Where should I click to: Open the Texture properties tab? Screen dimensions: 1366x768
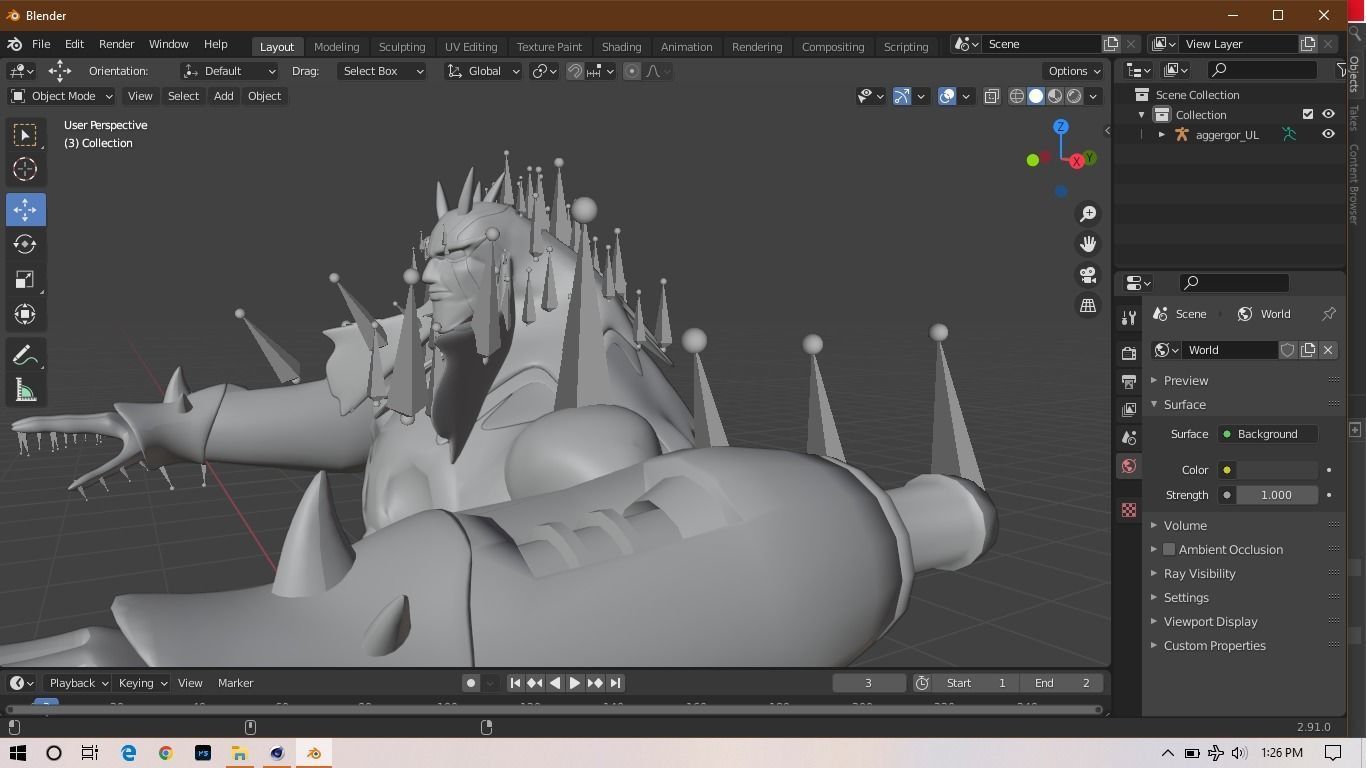click(1129, 510)
